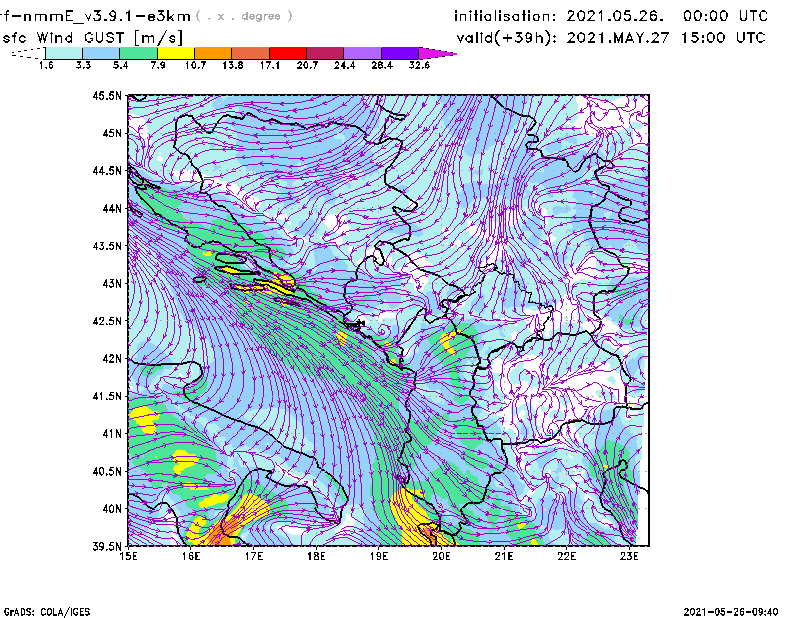Image resolution: width=800 pixels, height=618 pixels.
Task: Click the 40.5N latitude label
Action: [x=107, y=472]
